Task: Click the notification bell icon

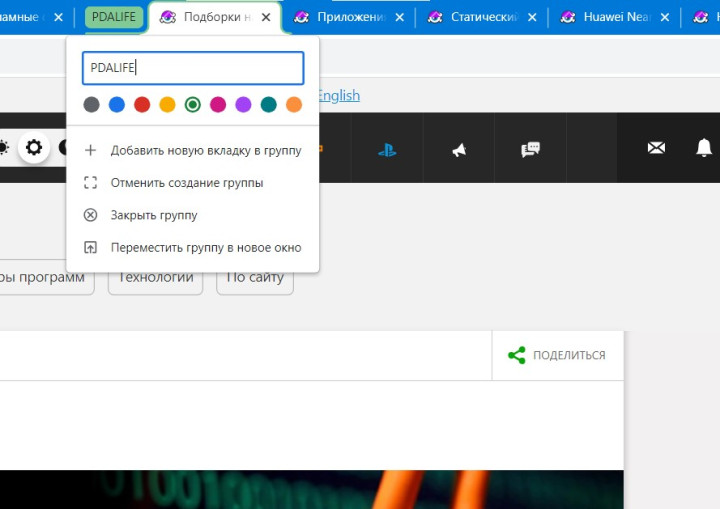Action: point(704,148)
